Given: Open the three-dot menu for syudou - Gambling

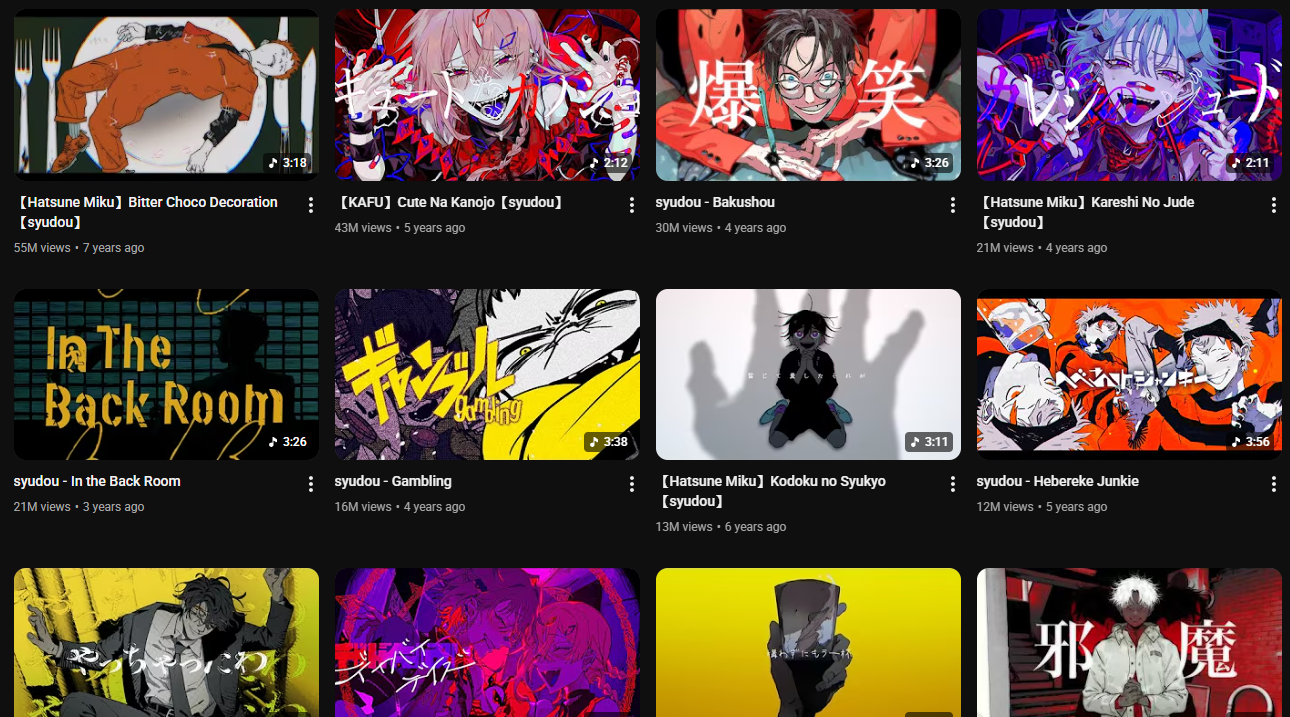Looking at the screenshot, I should pyautogui.click(x=632, y=484).
